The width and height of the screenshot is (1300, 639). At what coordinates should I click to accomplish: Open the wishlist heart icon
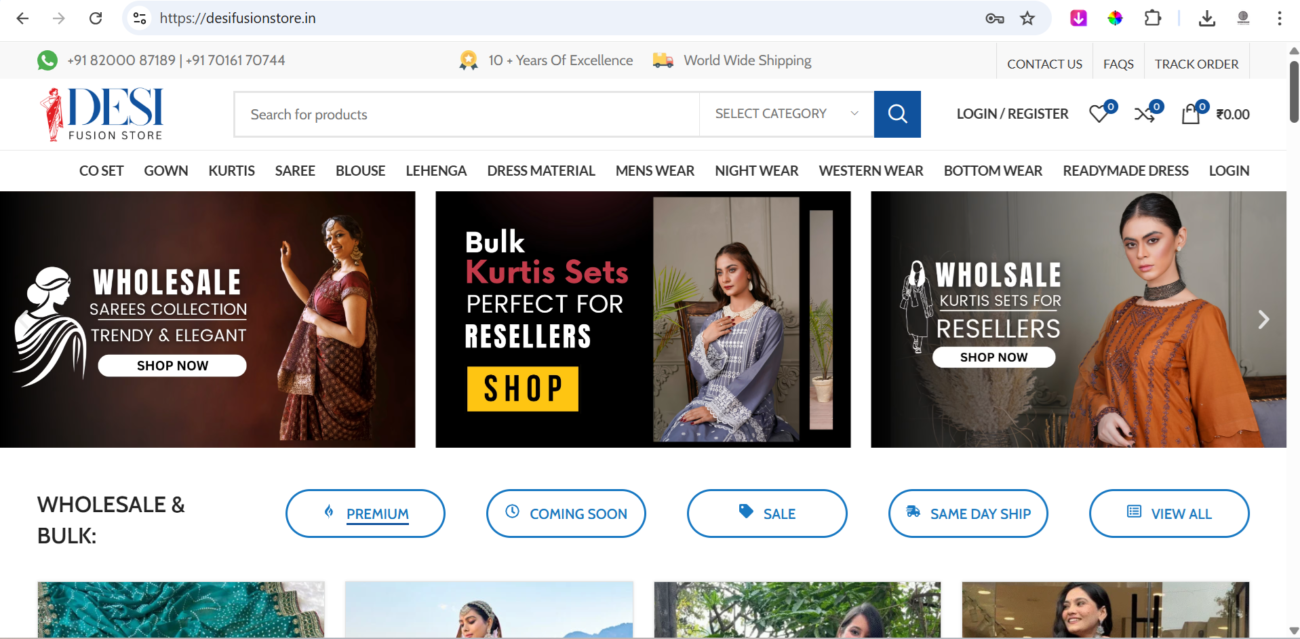pos(1098,114)
